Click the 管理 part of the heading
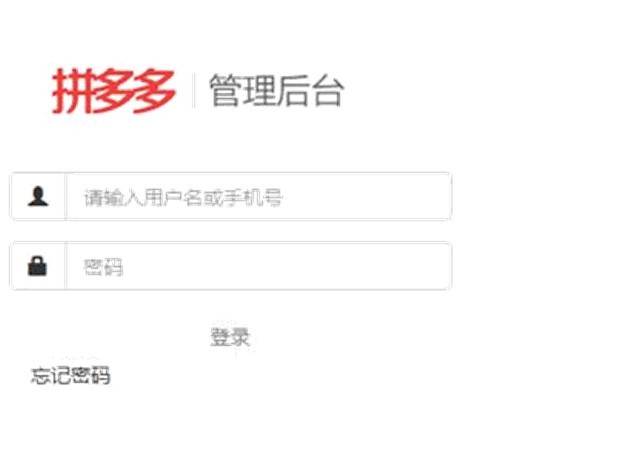 point(242,91)
